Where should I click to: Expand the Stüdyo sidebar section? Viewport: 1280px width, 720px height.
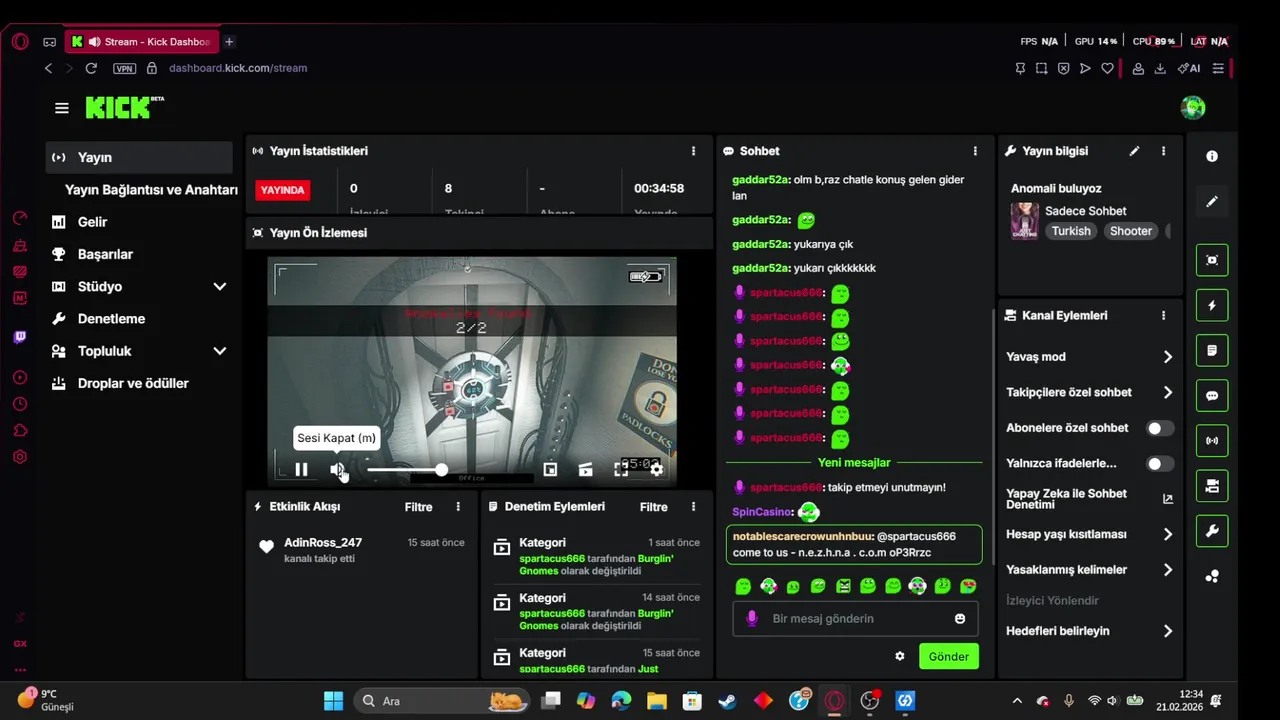coord(220,287)
